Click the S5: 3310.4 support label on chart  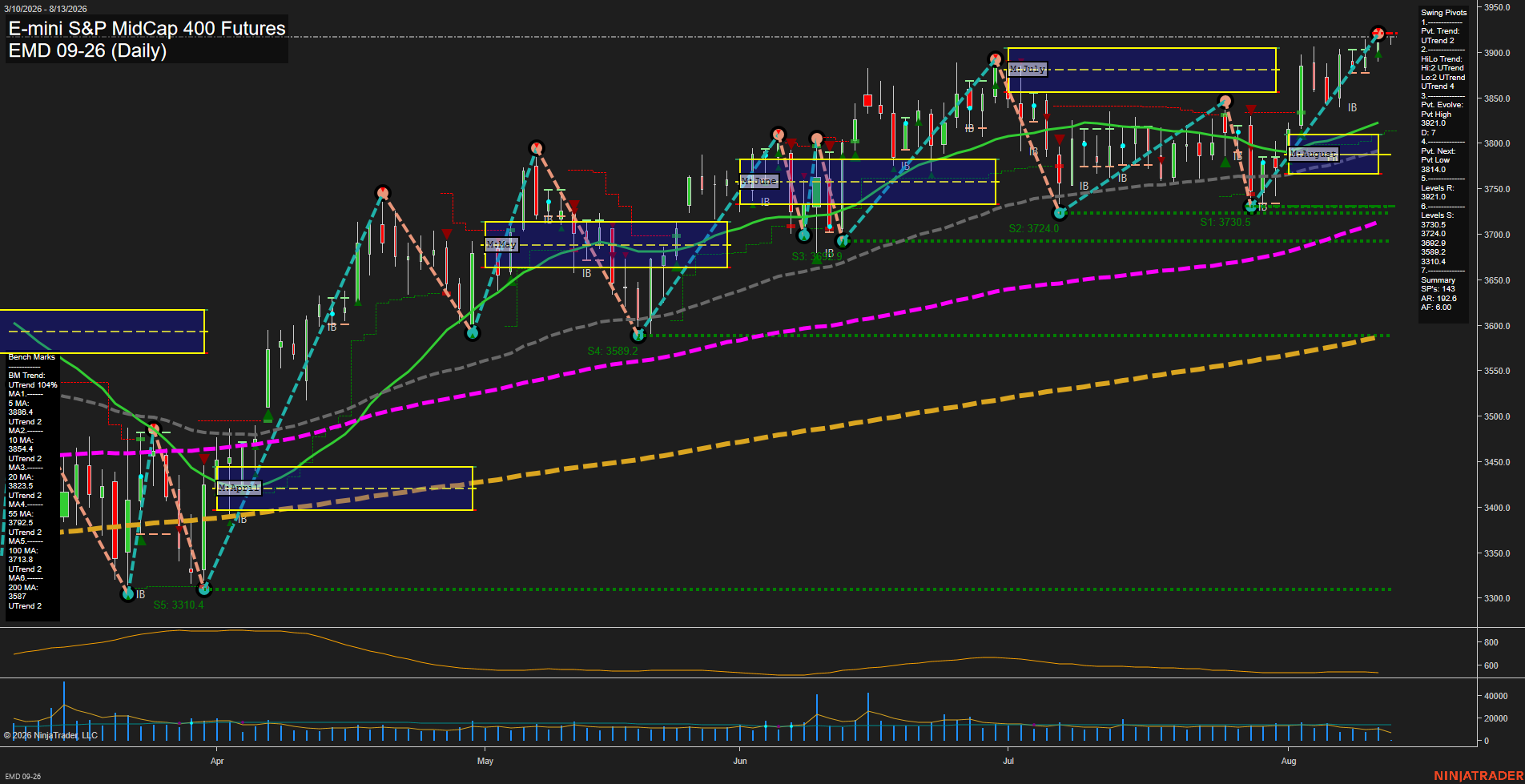[x=179, y=605]
